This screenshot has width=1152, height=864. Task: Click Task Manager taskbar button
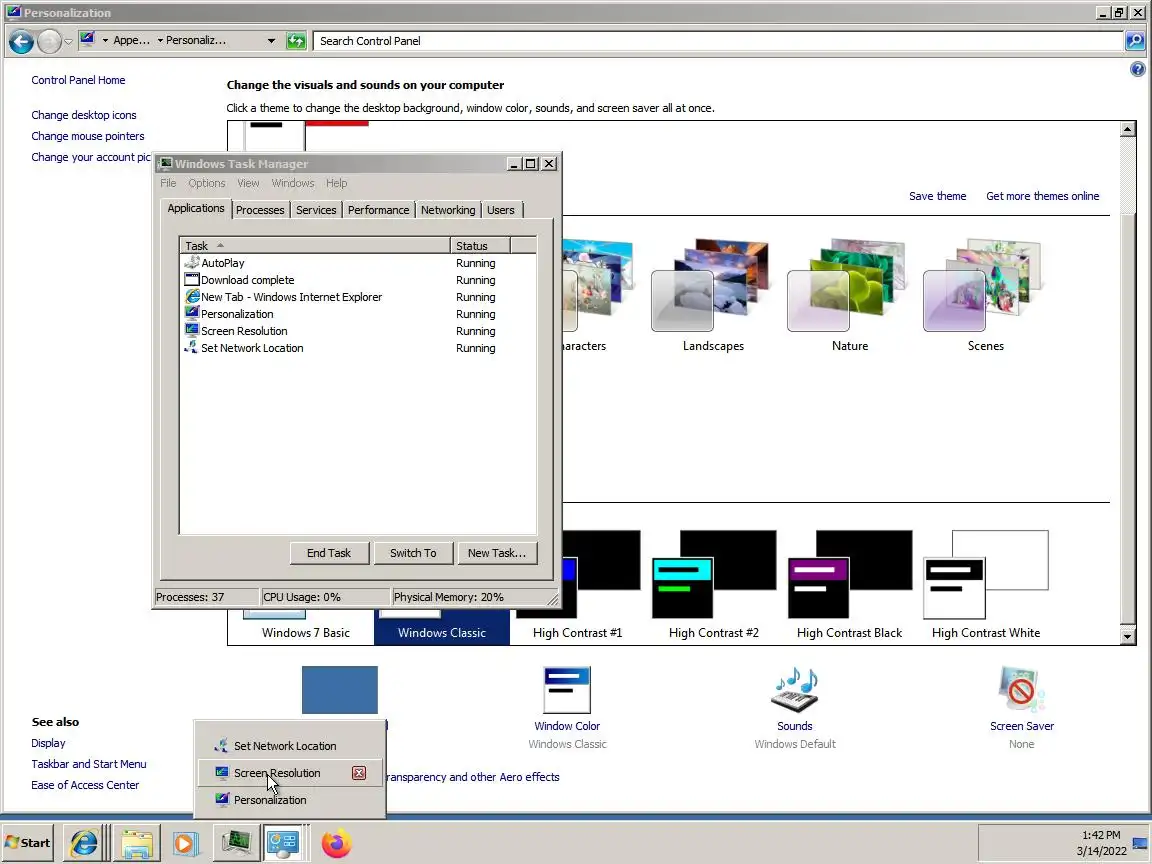tap(236, 843)
